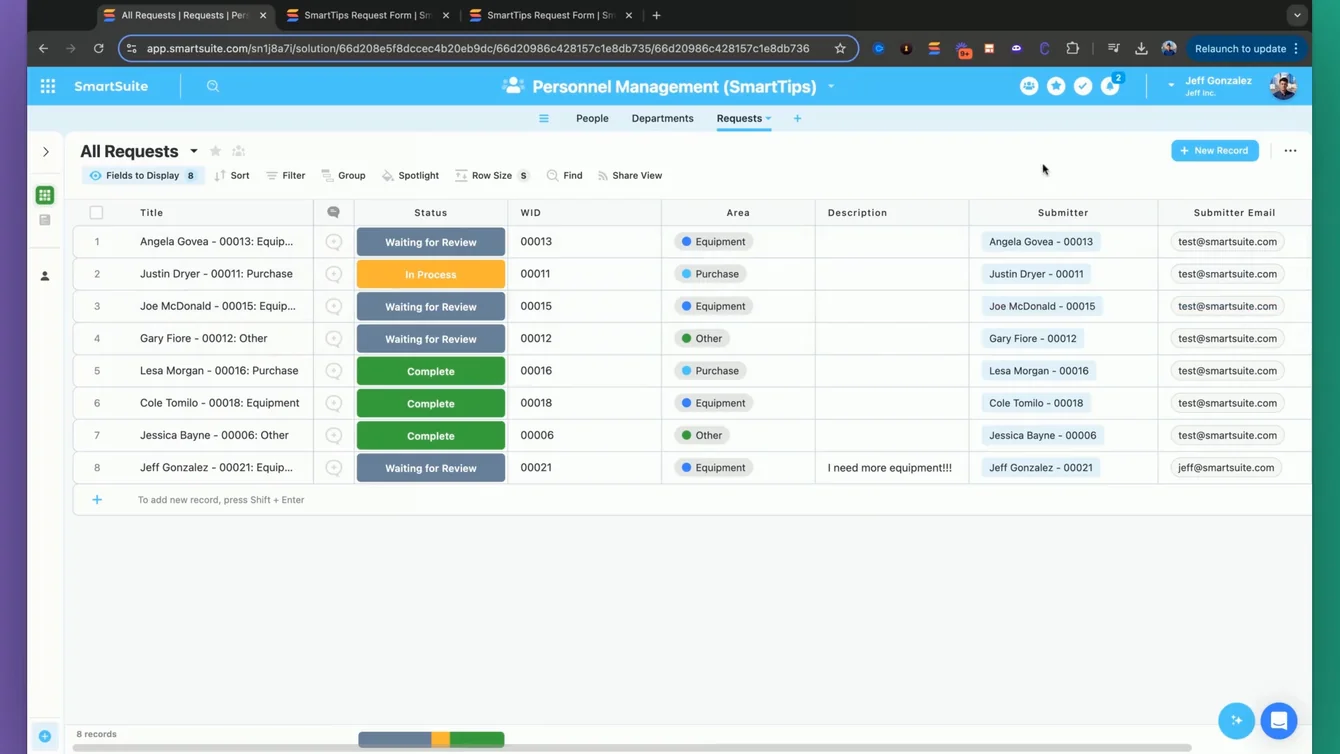
Task: Open favorites star icon in header
Action: [1056, 86]
